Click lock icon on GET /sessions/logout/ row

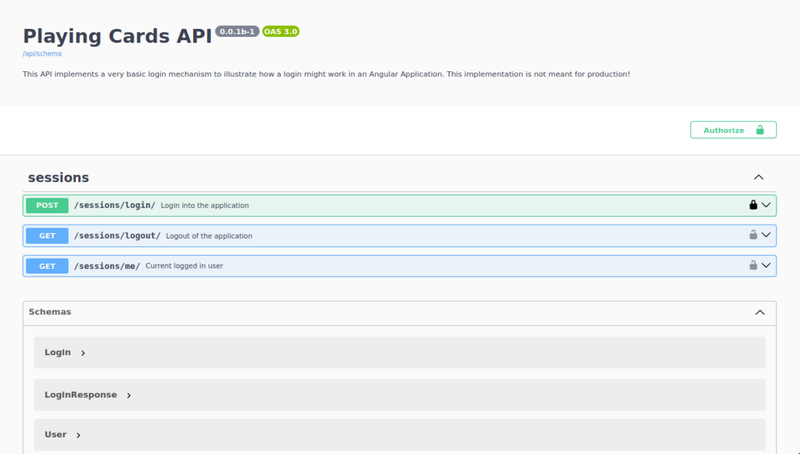point(753,236)
